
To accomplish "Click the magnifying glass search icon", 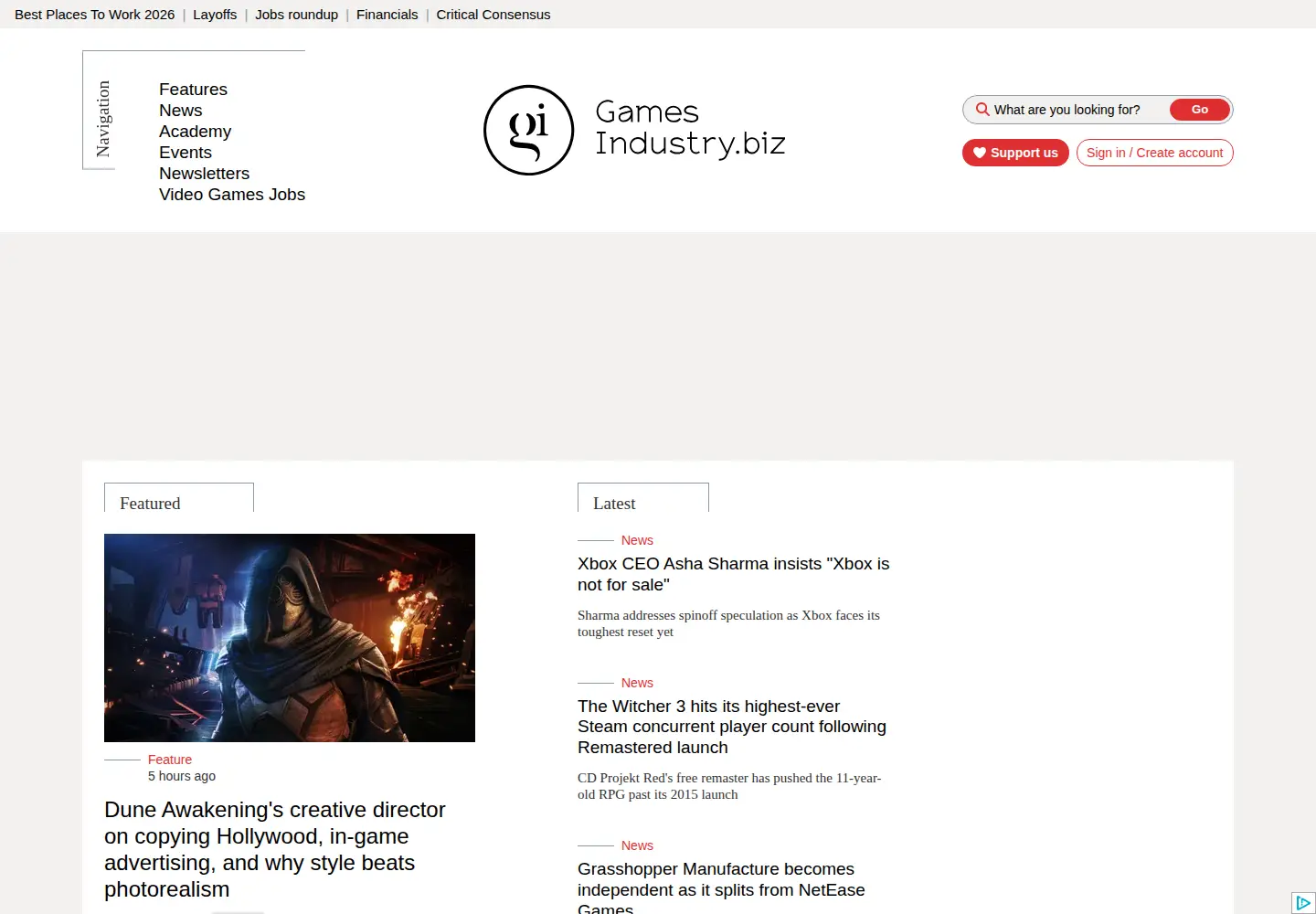I will (982, 110).
